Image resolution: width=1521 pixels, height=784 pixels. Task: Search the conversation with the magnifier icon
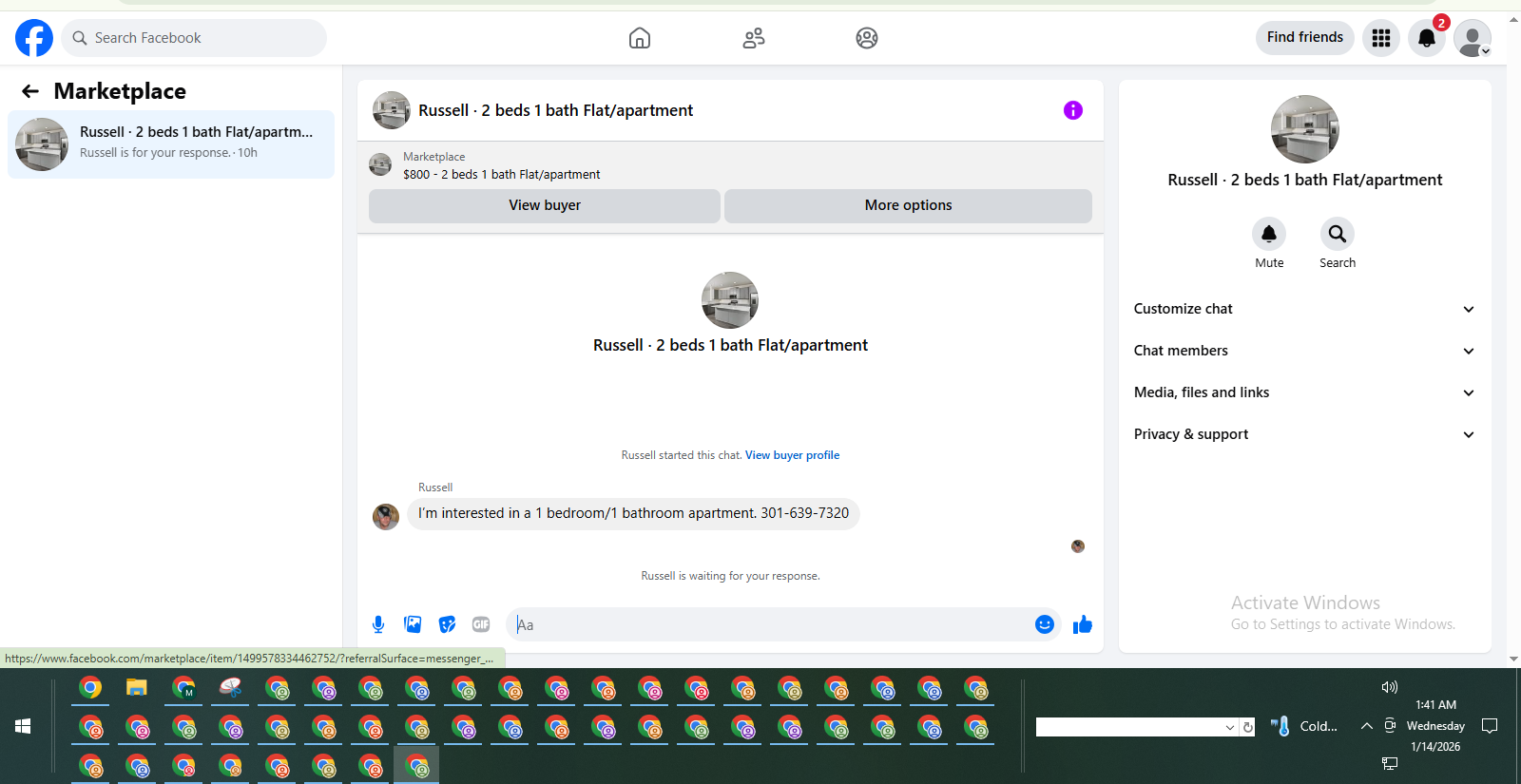(x=1338, y=234)
